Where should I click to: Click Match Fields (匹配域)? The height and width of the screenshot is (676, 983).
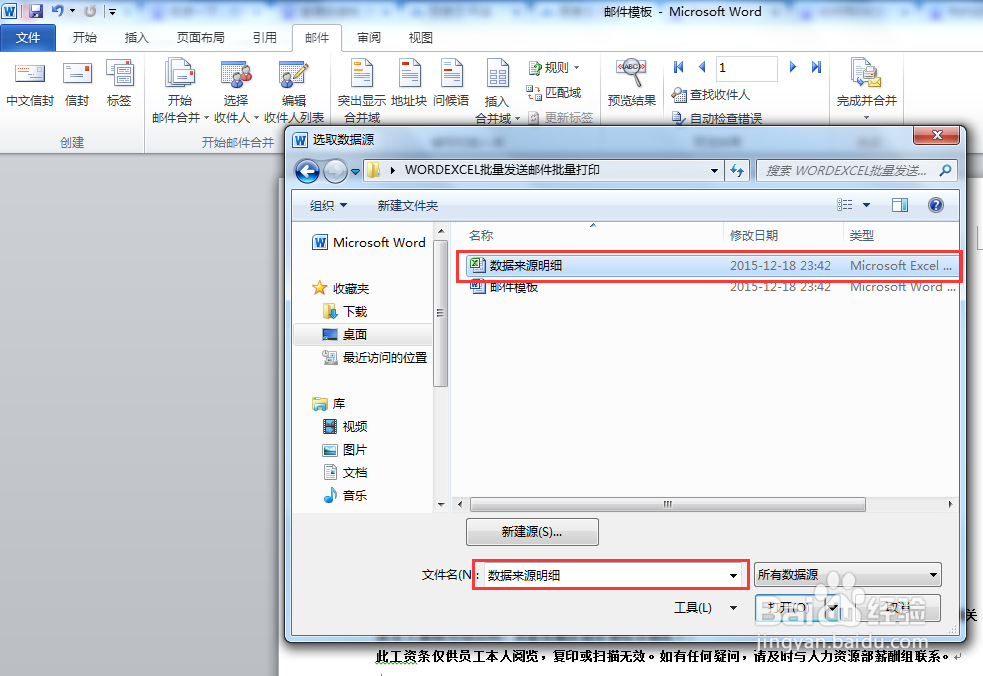(x=554, y=93)
